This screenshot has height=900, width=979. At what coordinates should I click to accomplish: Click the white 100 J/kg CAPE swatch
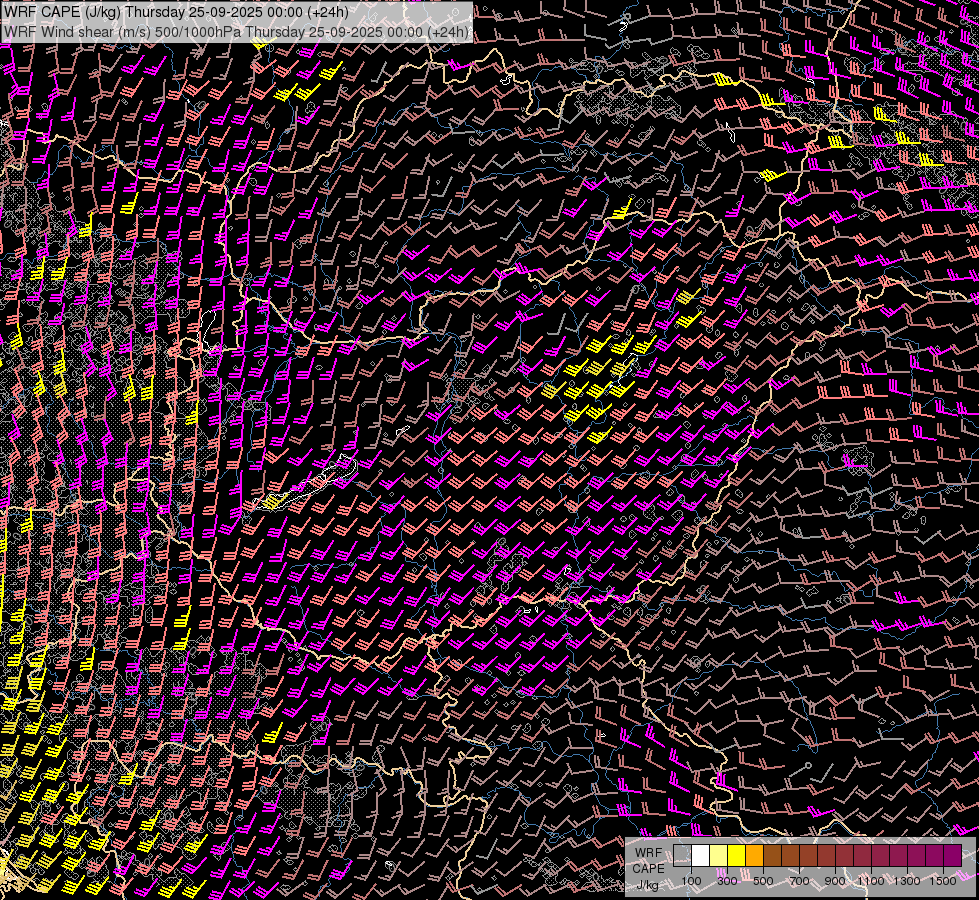pyautogui.click(x=700, y=856)
